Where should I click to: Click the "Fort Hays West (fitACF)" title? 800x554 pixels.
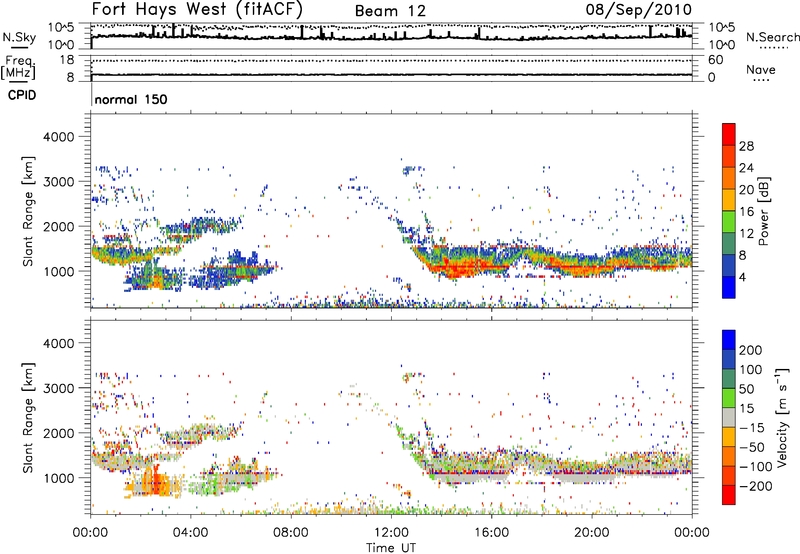point(196,9)
